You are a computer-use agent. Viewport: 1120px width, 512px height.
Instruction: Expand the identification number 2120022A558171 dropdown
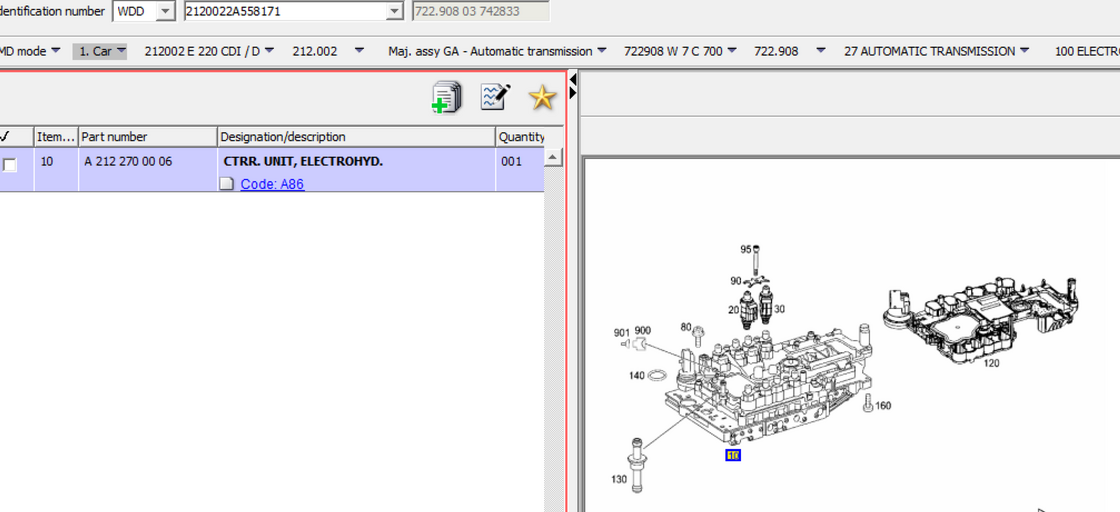tap(394, 12)
